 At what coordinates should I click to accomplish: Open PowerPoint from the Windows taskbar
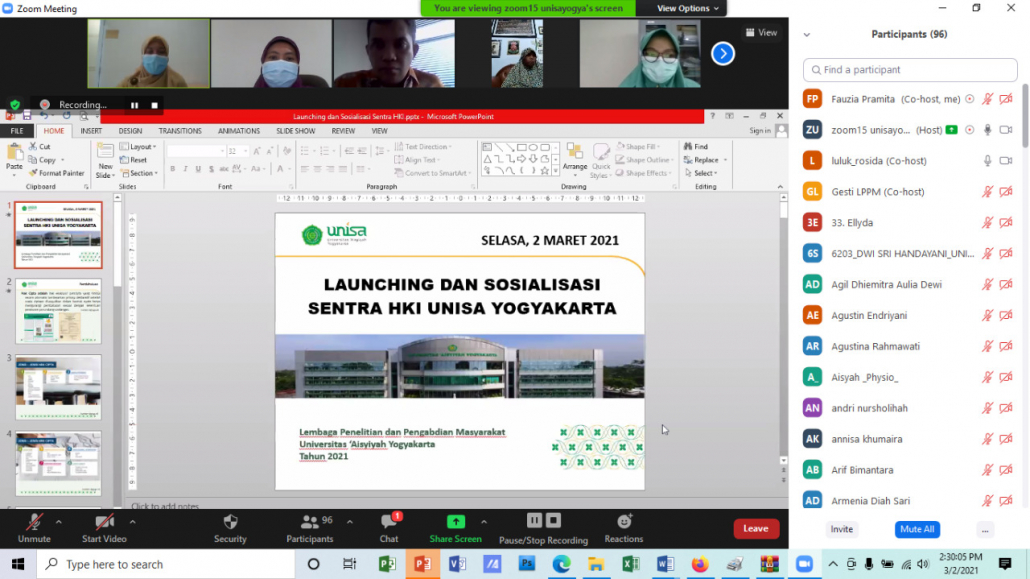click(x=422, y=564)
